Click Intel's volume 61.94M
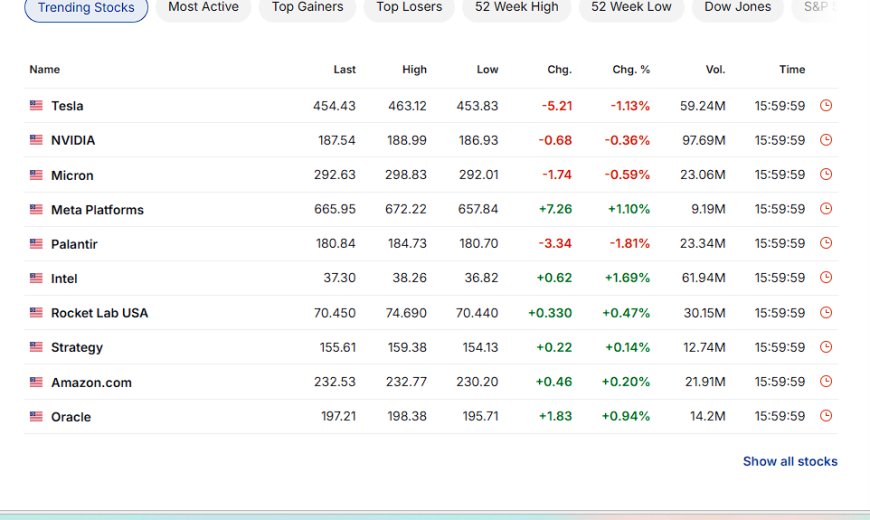 pos(704,277)
